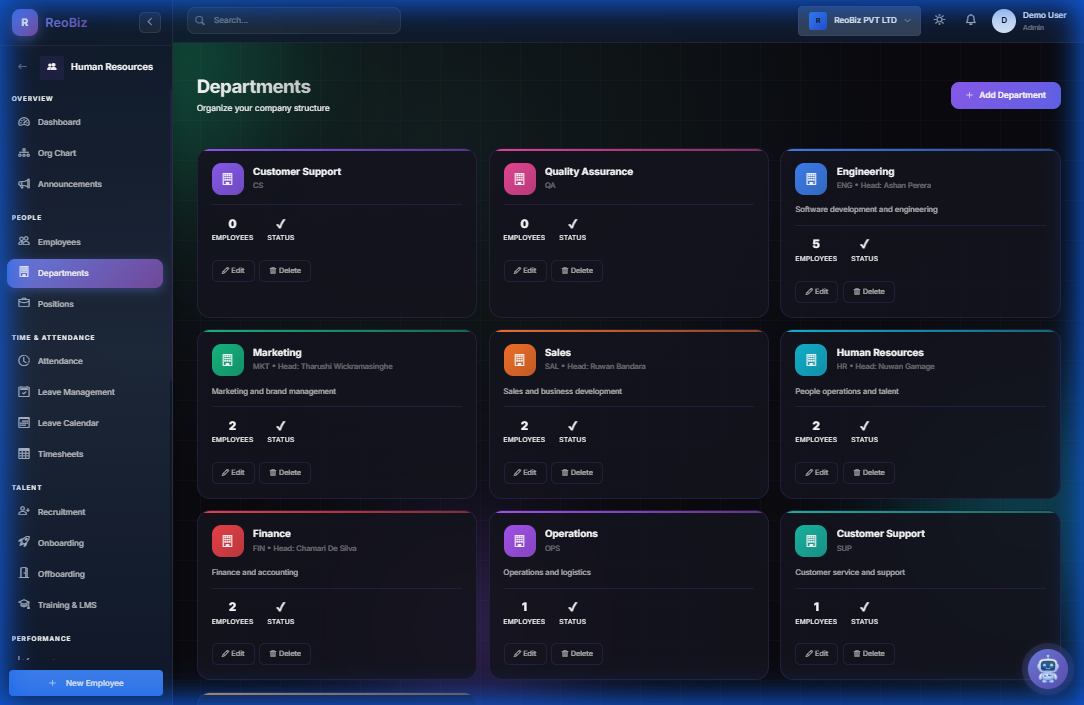Click the Sales department orange icon
The height and width of the screenshot is (705, 1084).
(x=519, y=360)
